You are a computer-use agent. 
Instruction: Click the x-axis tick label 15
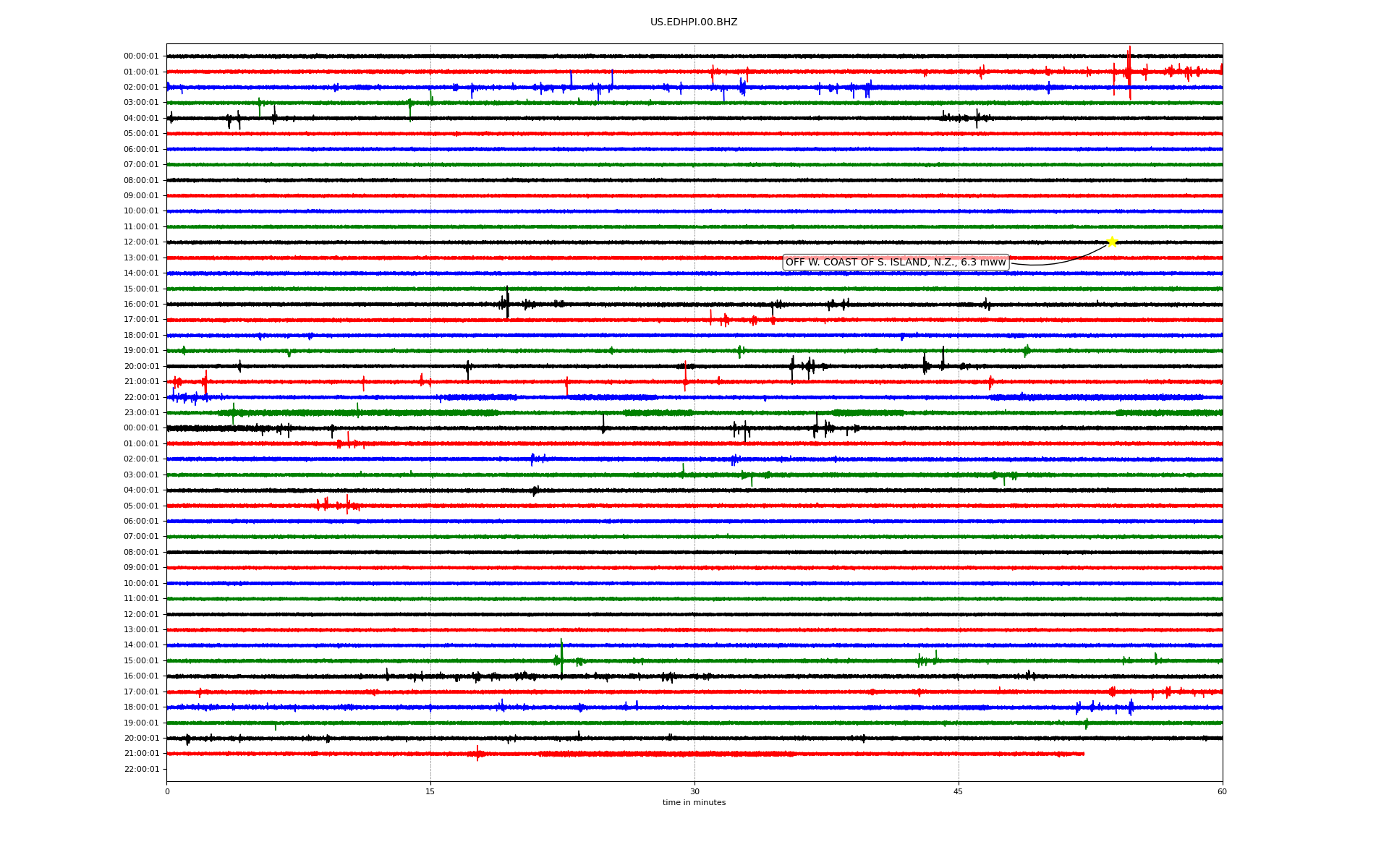tap(430, 792)
